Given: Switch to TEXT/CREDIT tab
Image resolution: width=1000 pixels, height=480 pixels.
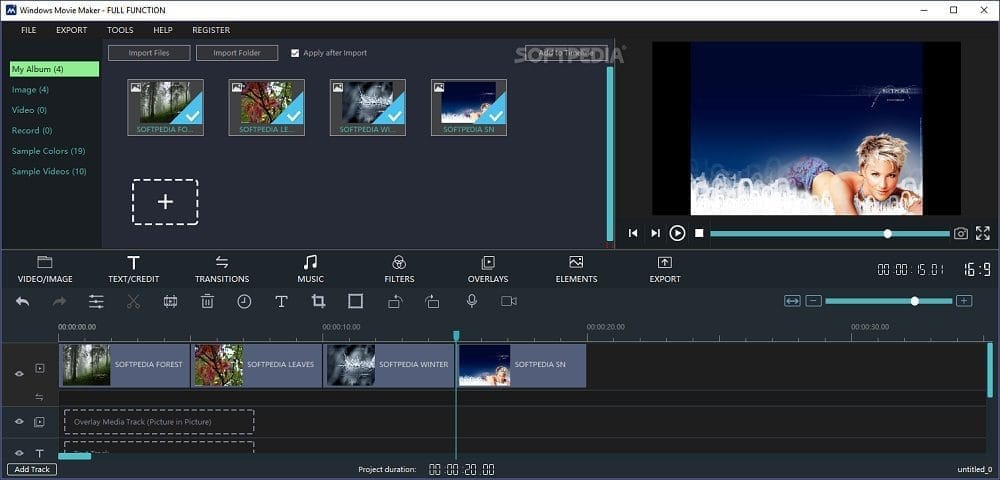Looking at the screenshot, I should point(134,269).
